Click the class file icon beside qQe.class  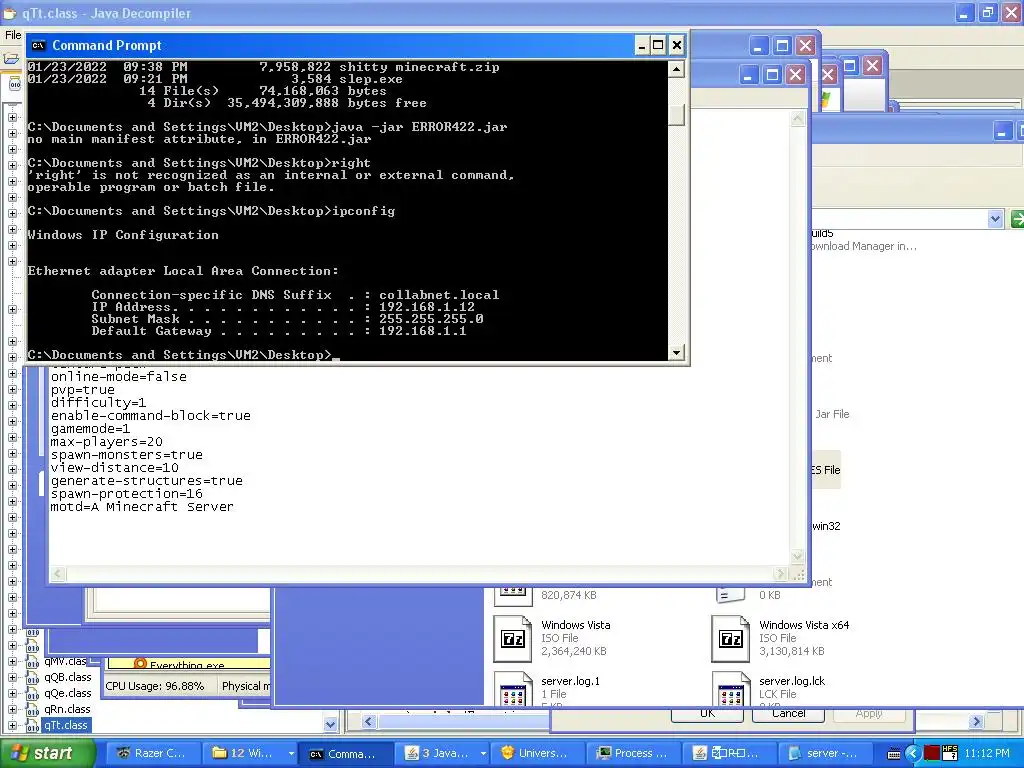coord(32,694)
